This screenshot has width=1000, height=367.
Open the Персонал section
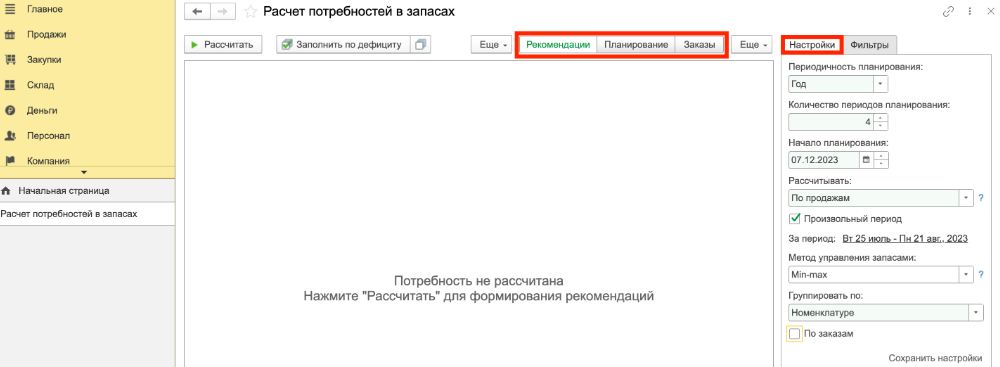(x=48, y=136)
